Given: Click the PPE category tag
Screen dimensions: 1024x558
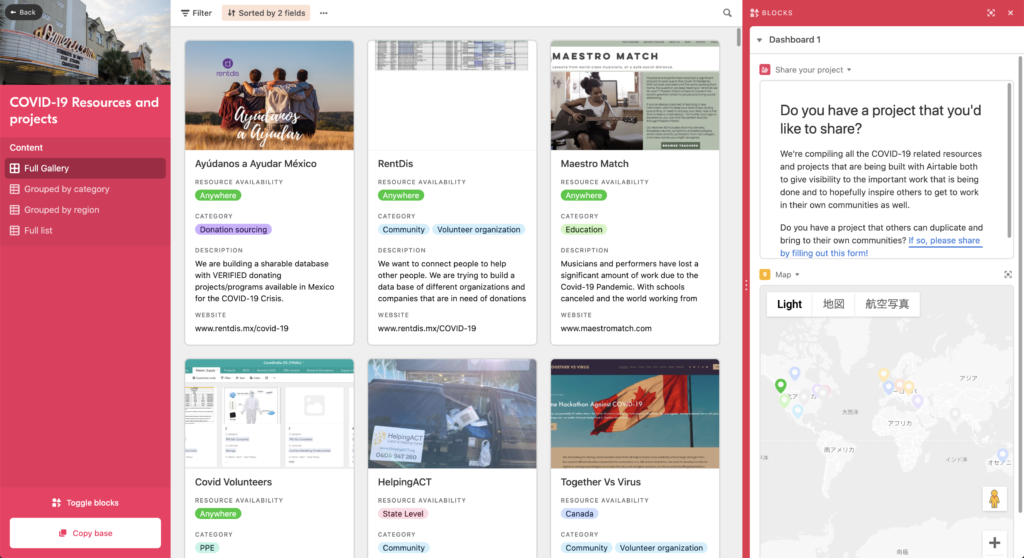Looking at the screenshot, I should coord(207,548).
